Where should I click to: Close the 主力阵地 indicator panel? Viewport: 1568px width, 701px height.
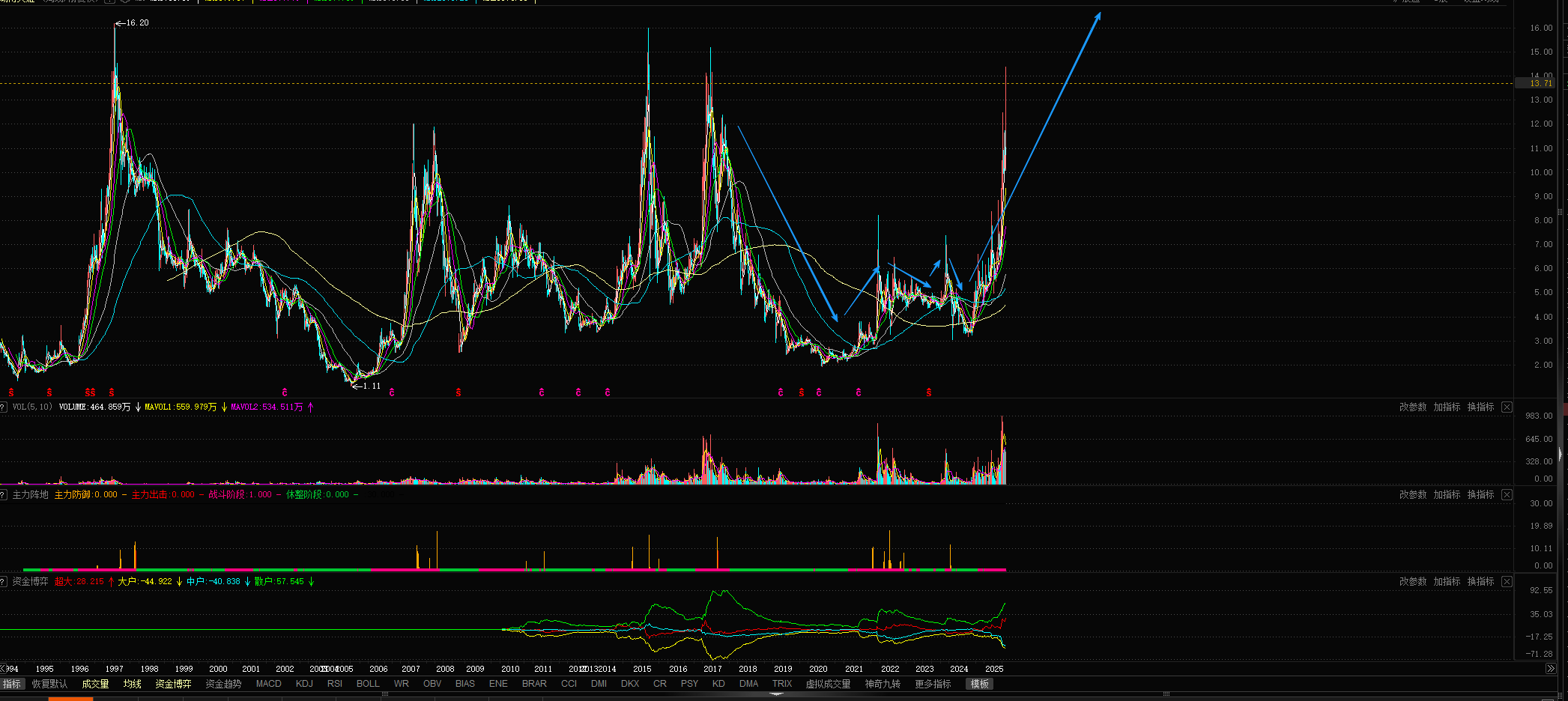point(1507,494)
